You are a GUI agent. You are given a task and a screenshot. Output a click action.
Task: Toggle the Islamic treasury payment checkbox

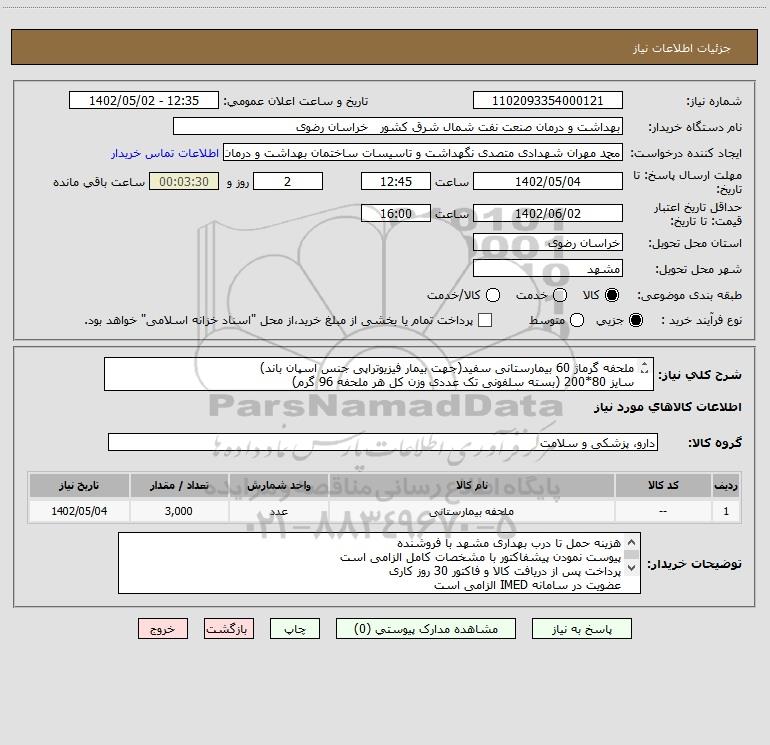coord(485,320)
